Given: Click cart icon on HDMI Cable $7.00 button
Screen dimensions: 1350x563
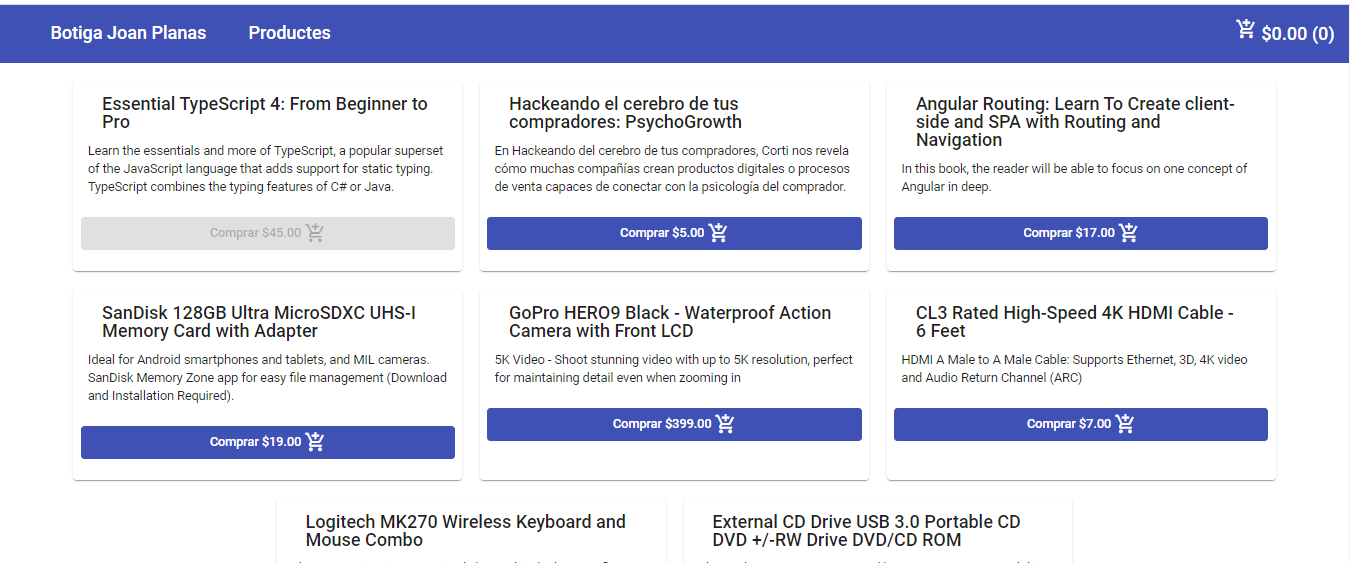Looking at the screenshot, I should 1125,424.
